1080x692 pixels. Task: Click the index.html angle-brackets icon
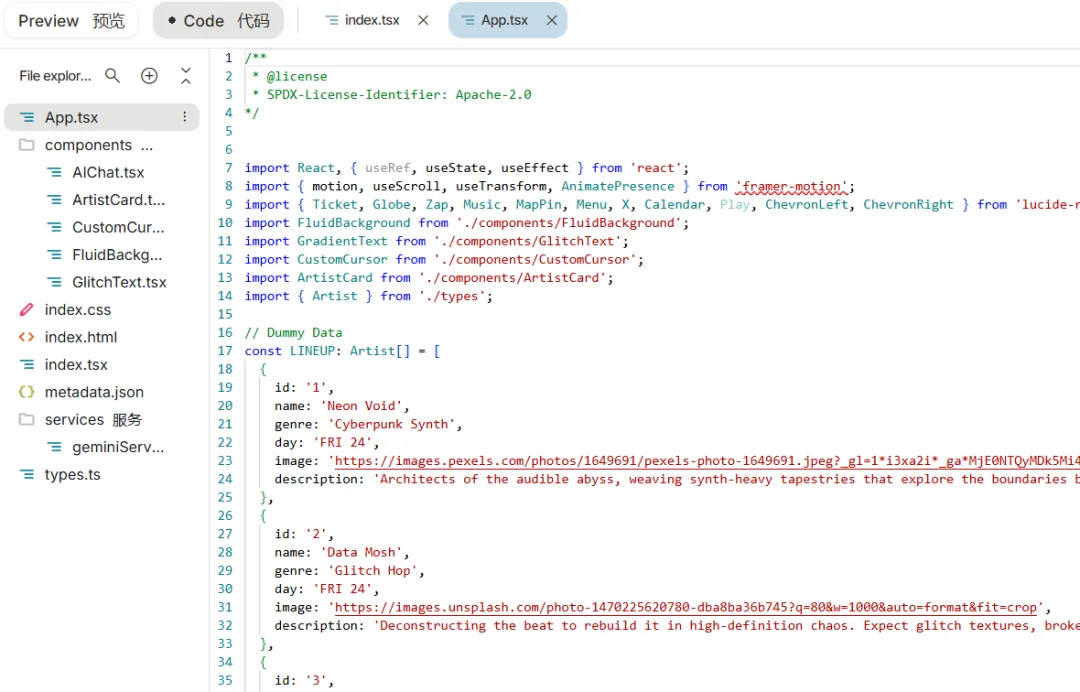point(26,337)
